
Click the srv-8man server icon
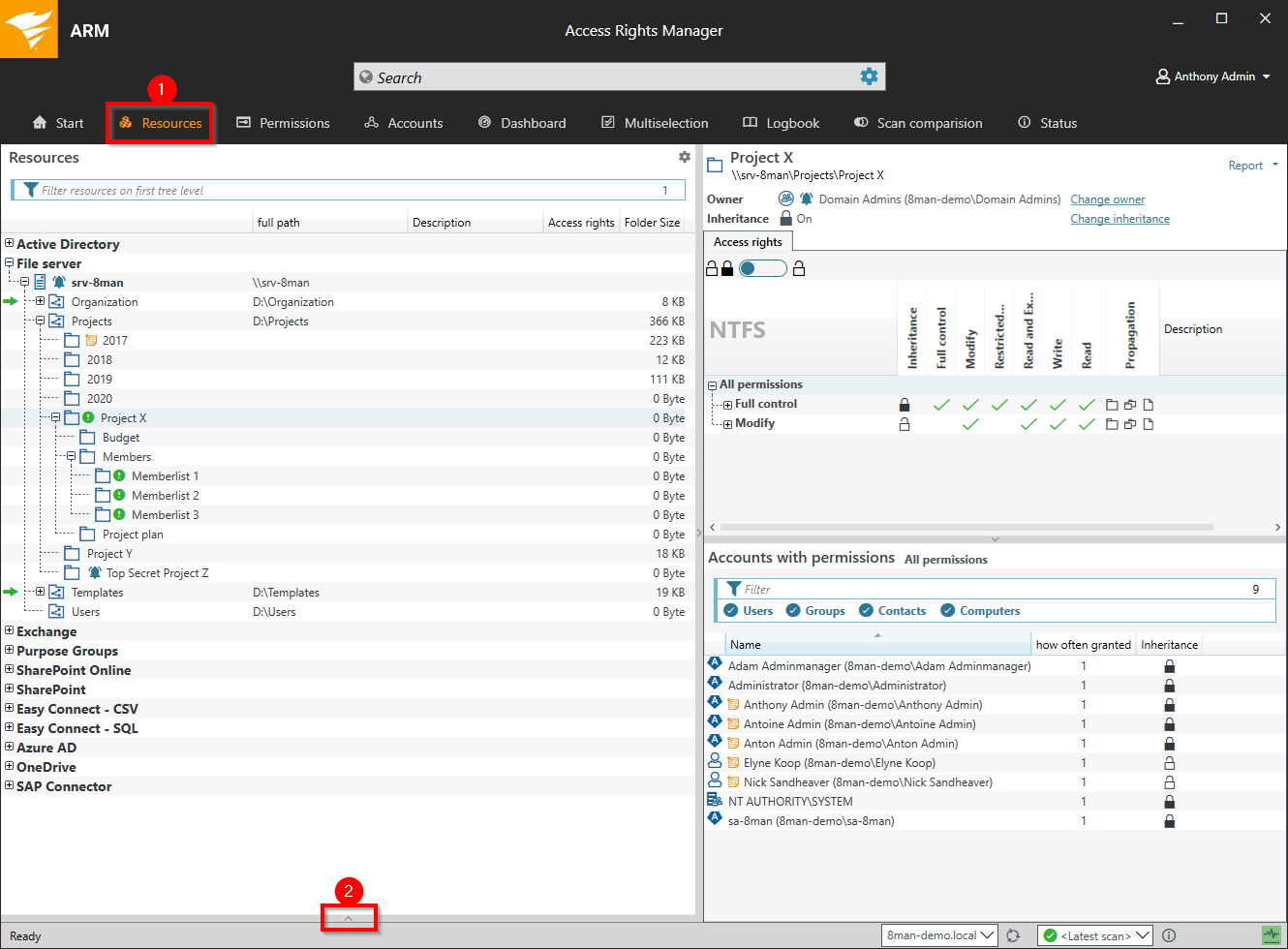click(x=41, y=283)
